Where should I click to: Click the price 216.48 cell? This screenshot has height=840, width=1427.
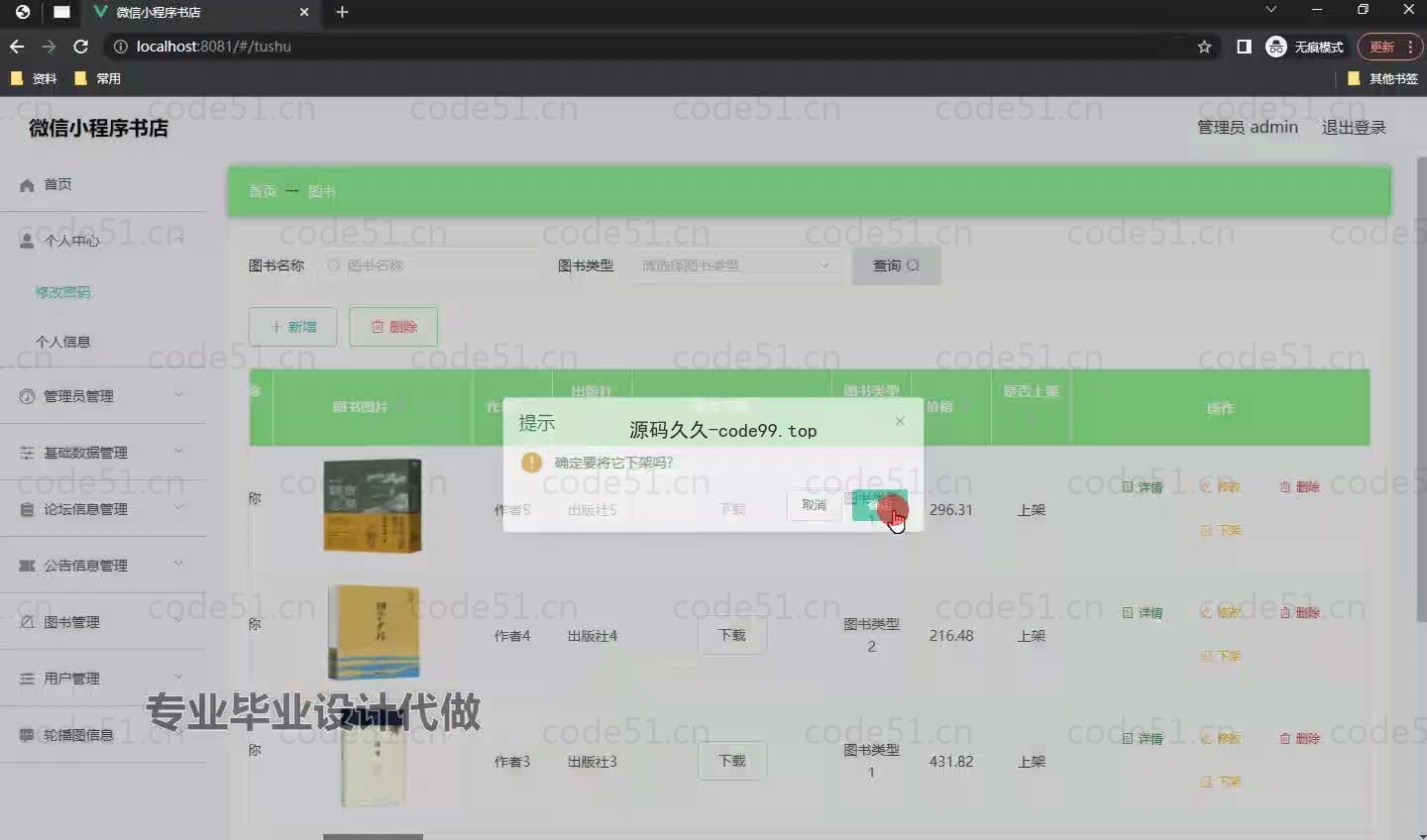[951, 635]
